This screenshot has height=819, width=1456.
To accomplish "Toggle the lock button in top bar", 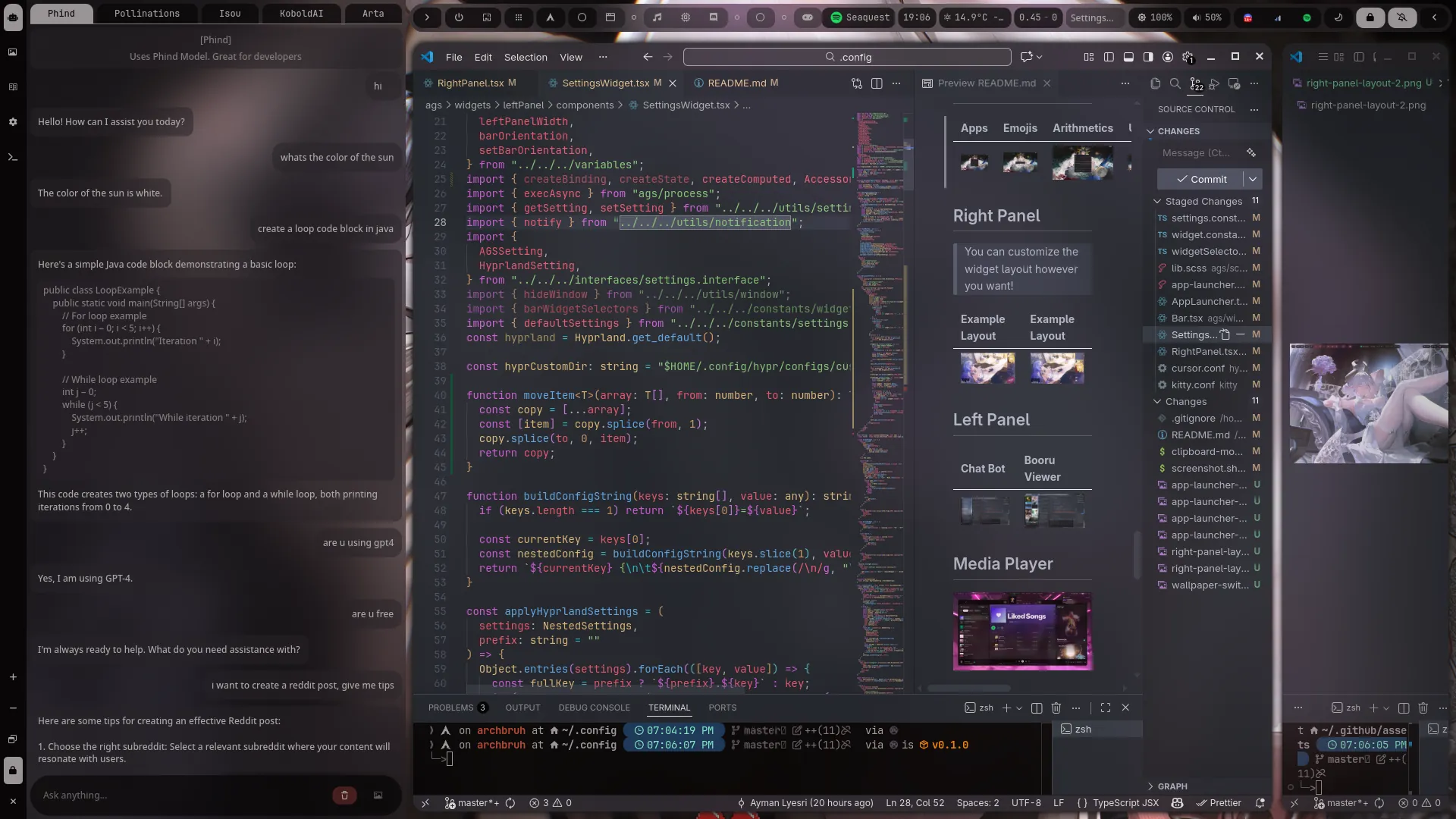I will click(1370, 17).
